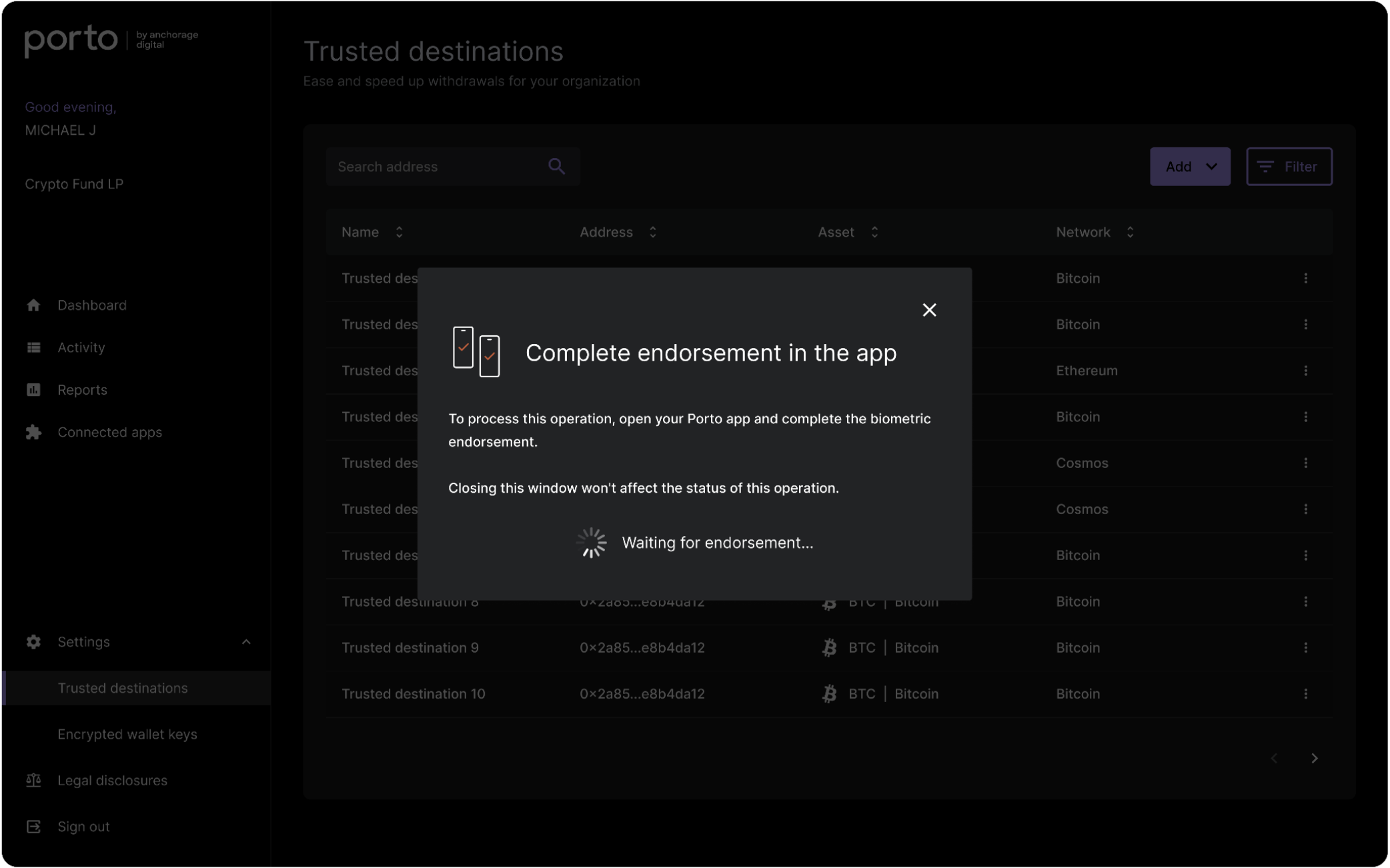Click the user name "MICHAEL J"
This screenshot has height=868, width=1390.
point(61,131)
